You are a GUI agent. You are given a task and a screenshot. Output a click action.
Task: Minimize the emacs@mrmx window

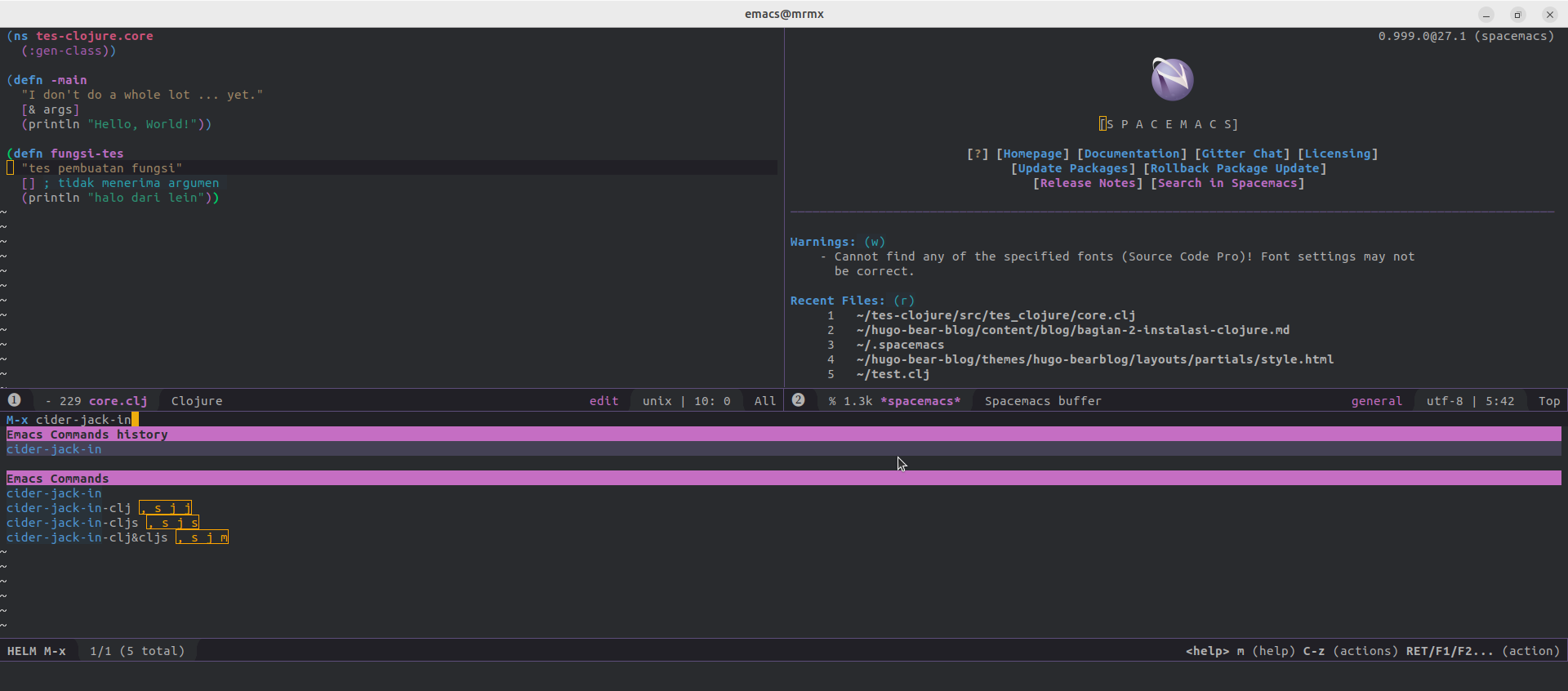pos(1486,15)
